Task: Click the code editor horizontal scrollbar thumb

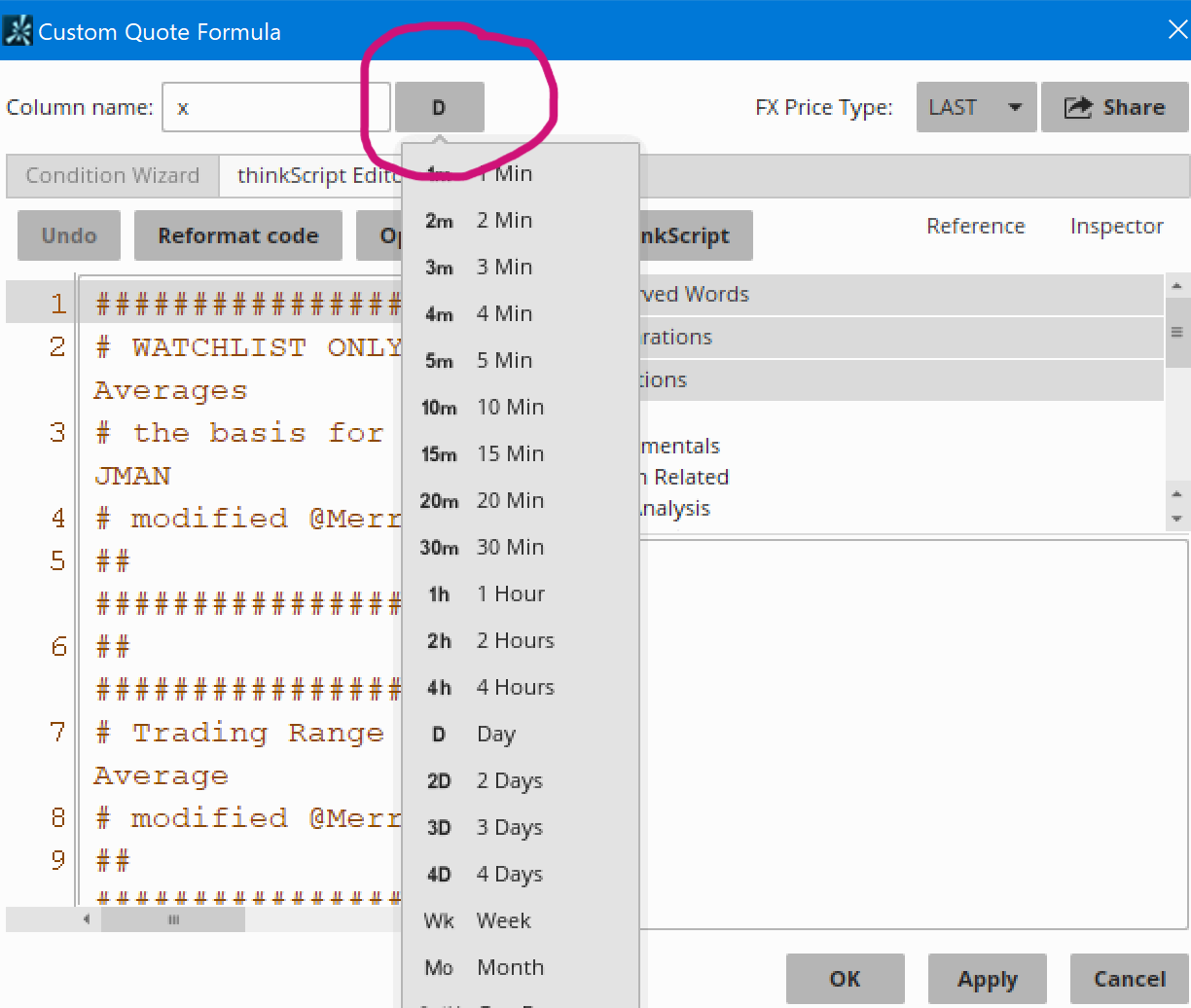Action: pyautogui.click(x=173, y=919)
